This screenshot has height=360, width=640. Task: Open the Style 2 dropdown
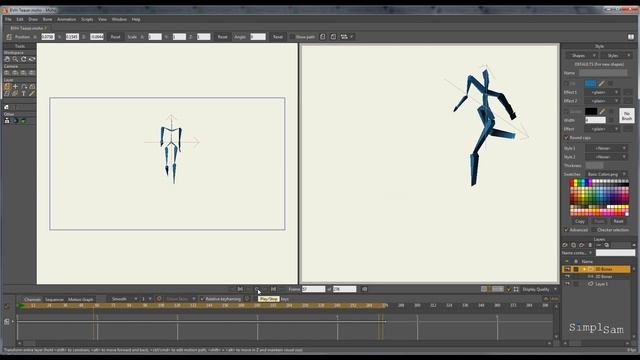[606, 157]
